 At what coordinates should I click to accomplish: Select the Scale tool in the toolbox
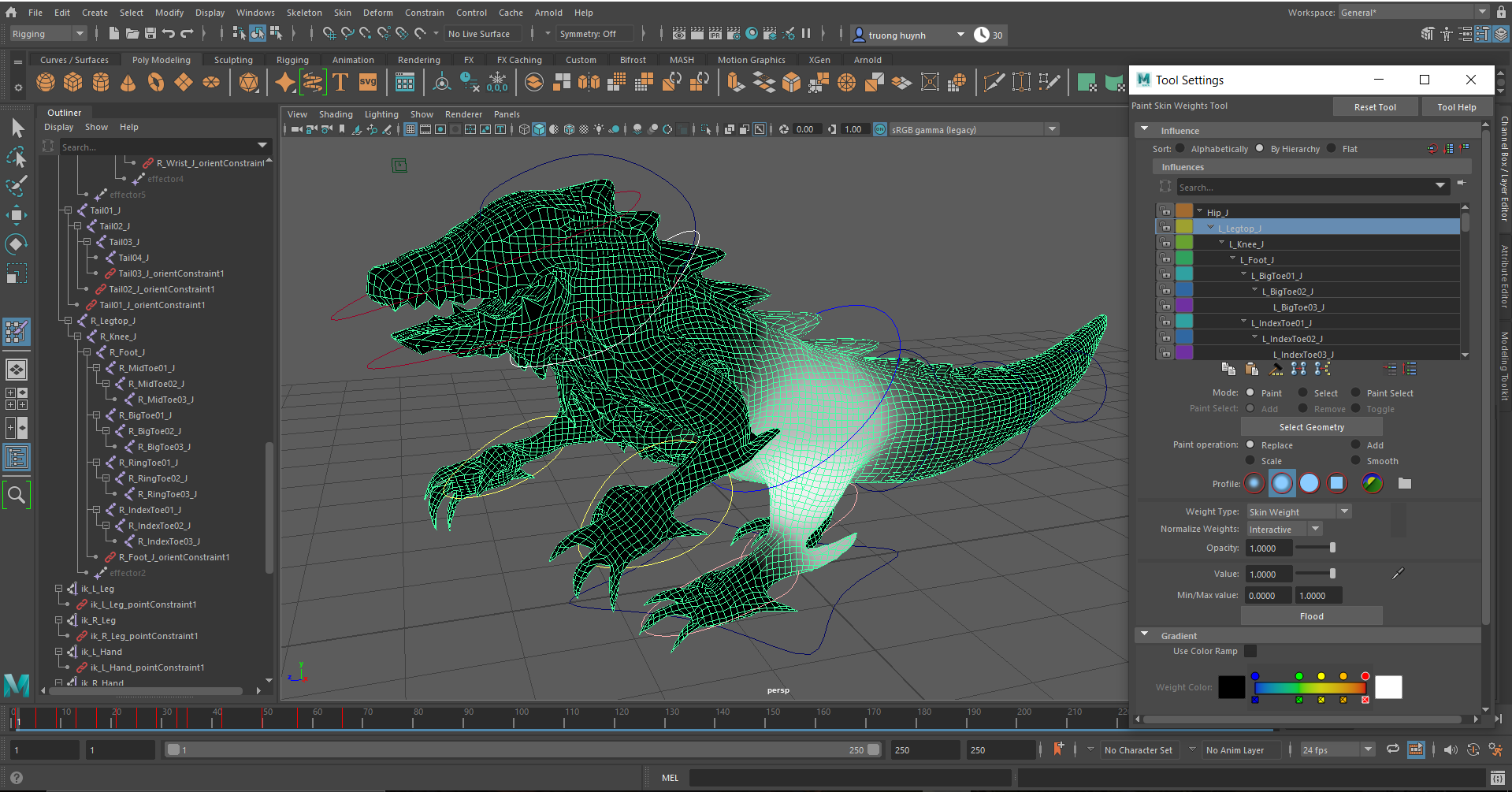(16, 273)
